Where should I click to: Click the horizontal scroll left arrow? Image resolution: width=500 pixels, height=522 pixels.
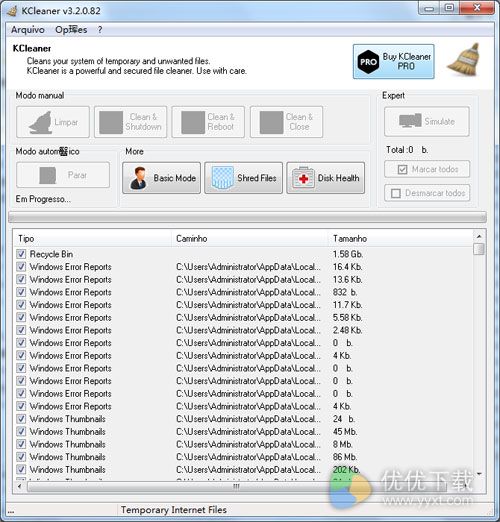[x=19, y=486]
